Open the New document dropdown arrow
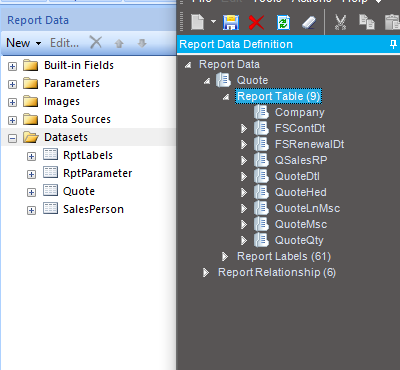The image size is (400, 370). tap(213, 22)
